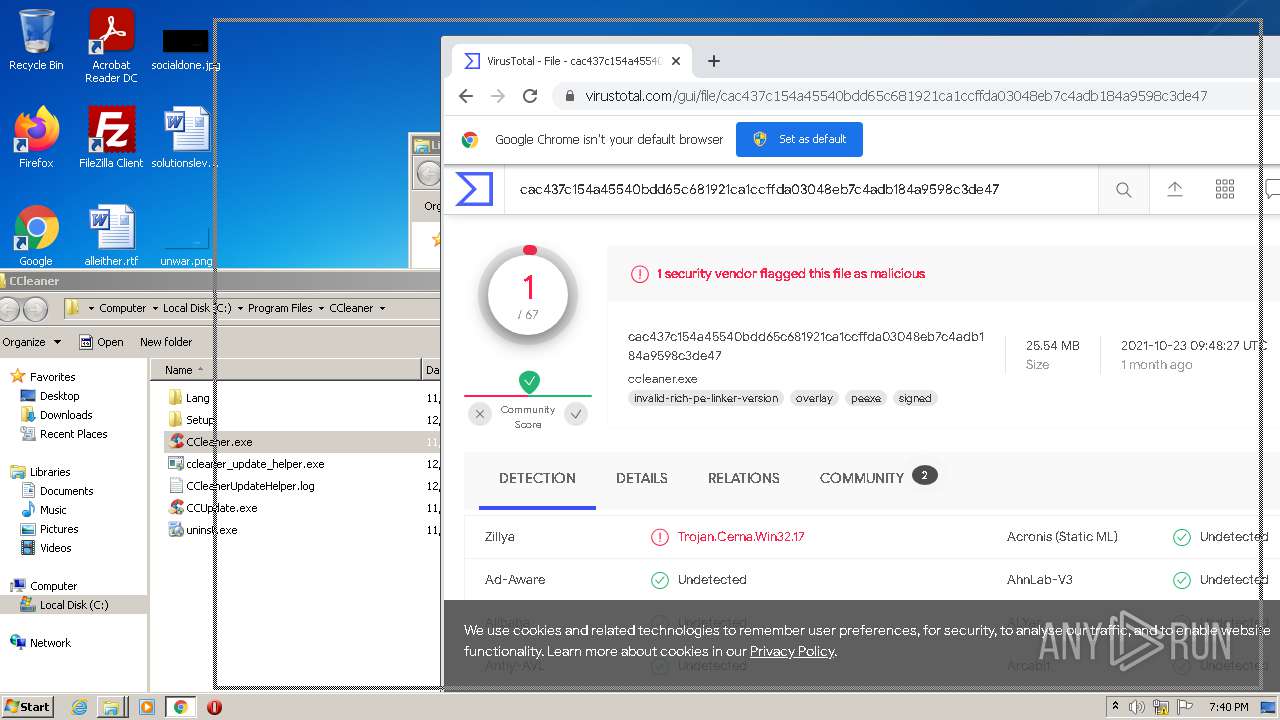1280x720 pixels.
Task: Click the overlay tag
Action: point(814,398)
